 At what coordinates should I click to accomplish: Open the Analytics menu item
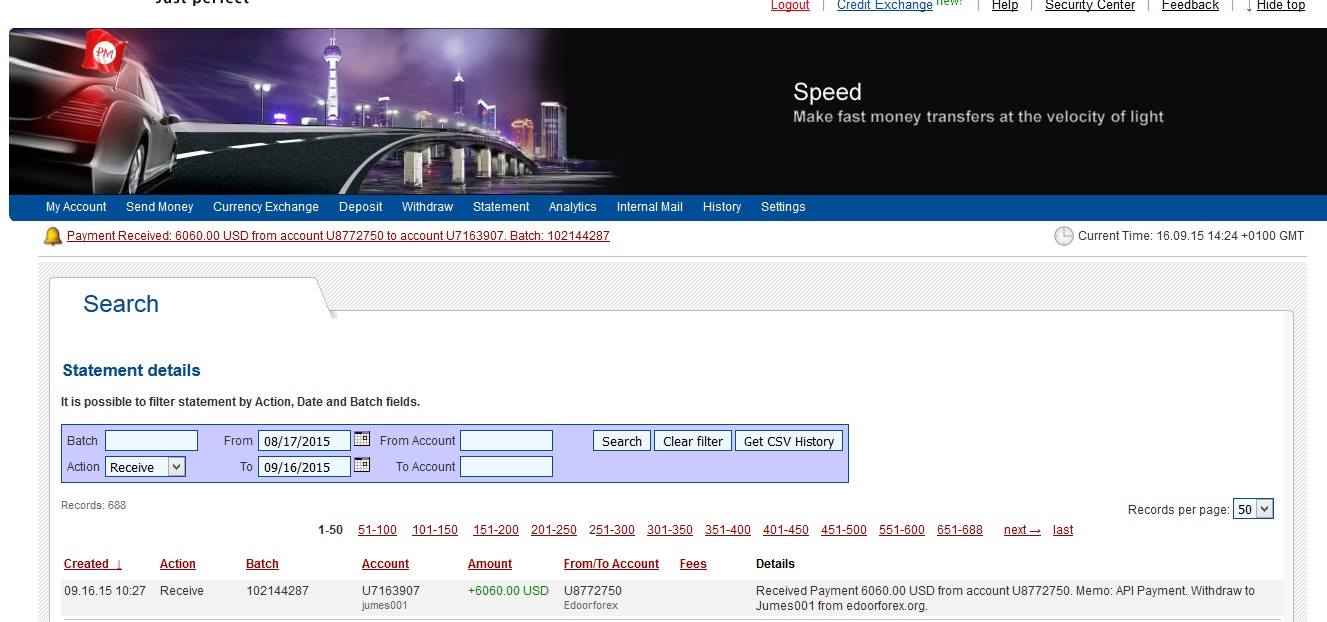572,207
